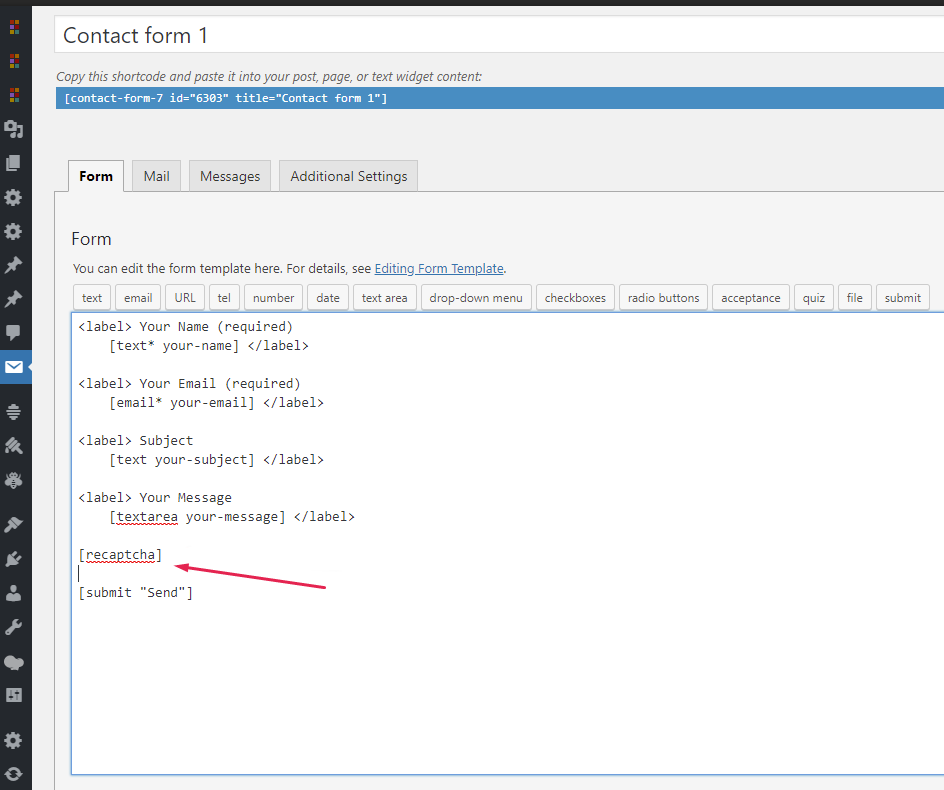
Task: Switch to the Mail tab
Action: coord(156,176)
